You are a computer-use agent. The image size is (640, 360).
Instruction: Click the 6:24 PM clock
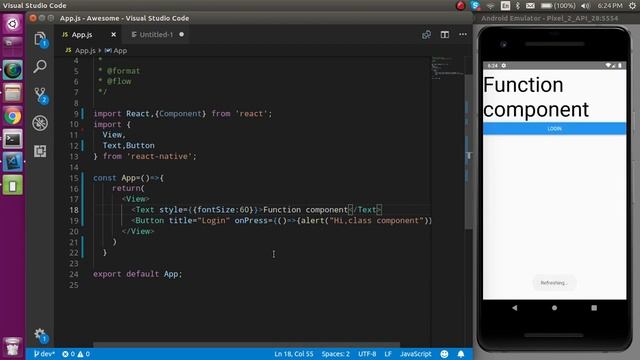click(610, 5)
